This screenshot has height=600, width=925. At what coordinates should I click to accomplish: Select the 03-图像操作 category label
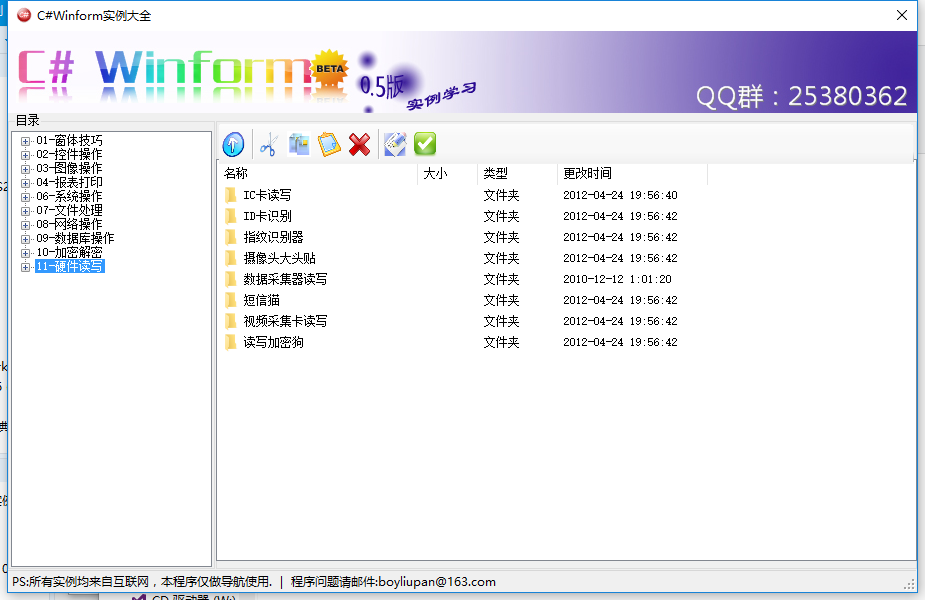coord(70,168)
